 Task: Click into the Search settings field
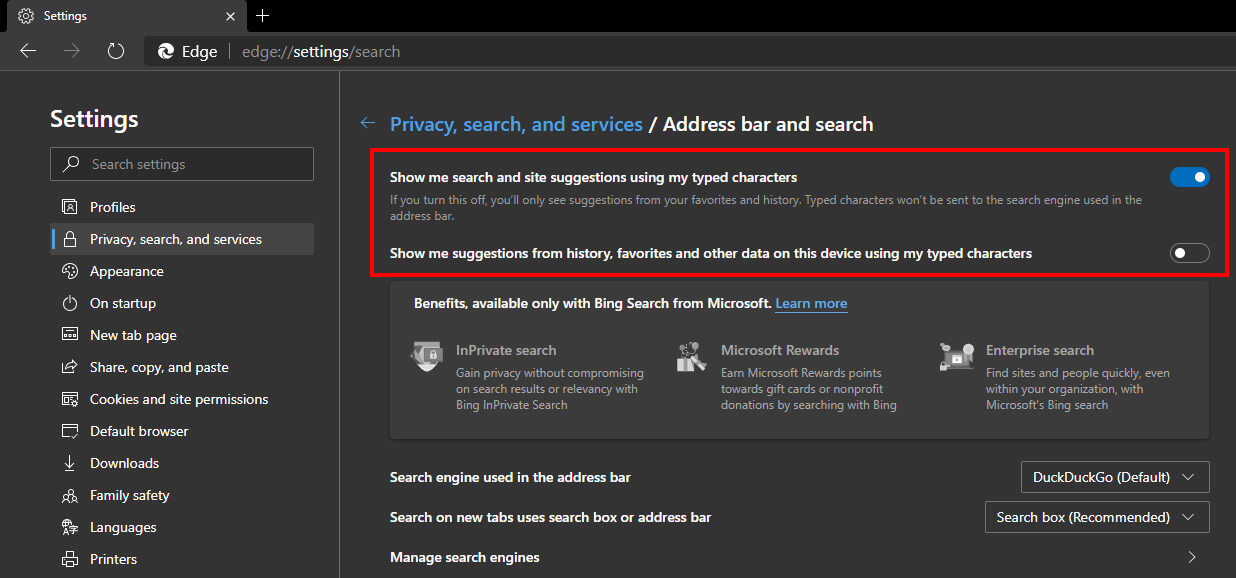(x=182, y=164)
